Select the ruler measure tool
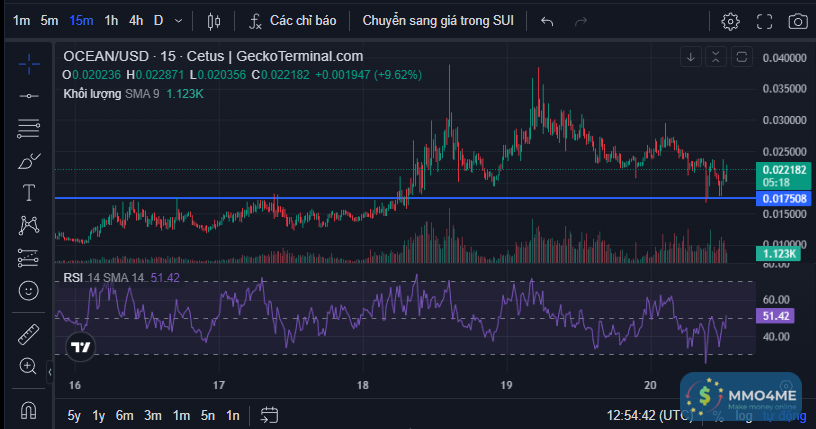Viewport: 816px width, 429px height. 29,334
